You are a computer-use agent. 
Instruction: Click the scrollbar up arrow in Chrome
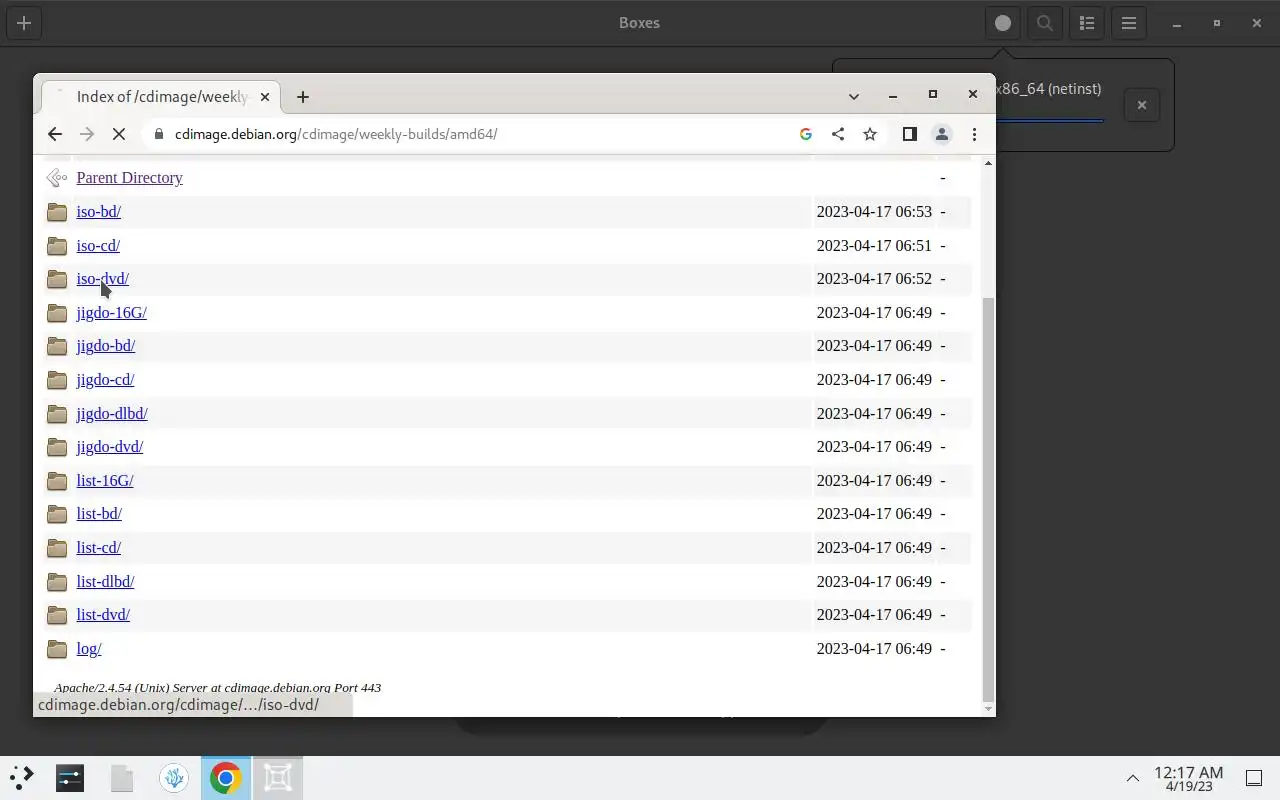click(x=989, y=163)
